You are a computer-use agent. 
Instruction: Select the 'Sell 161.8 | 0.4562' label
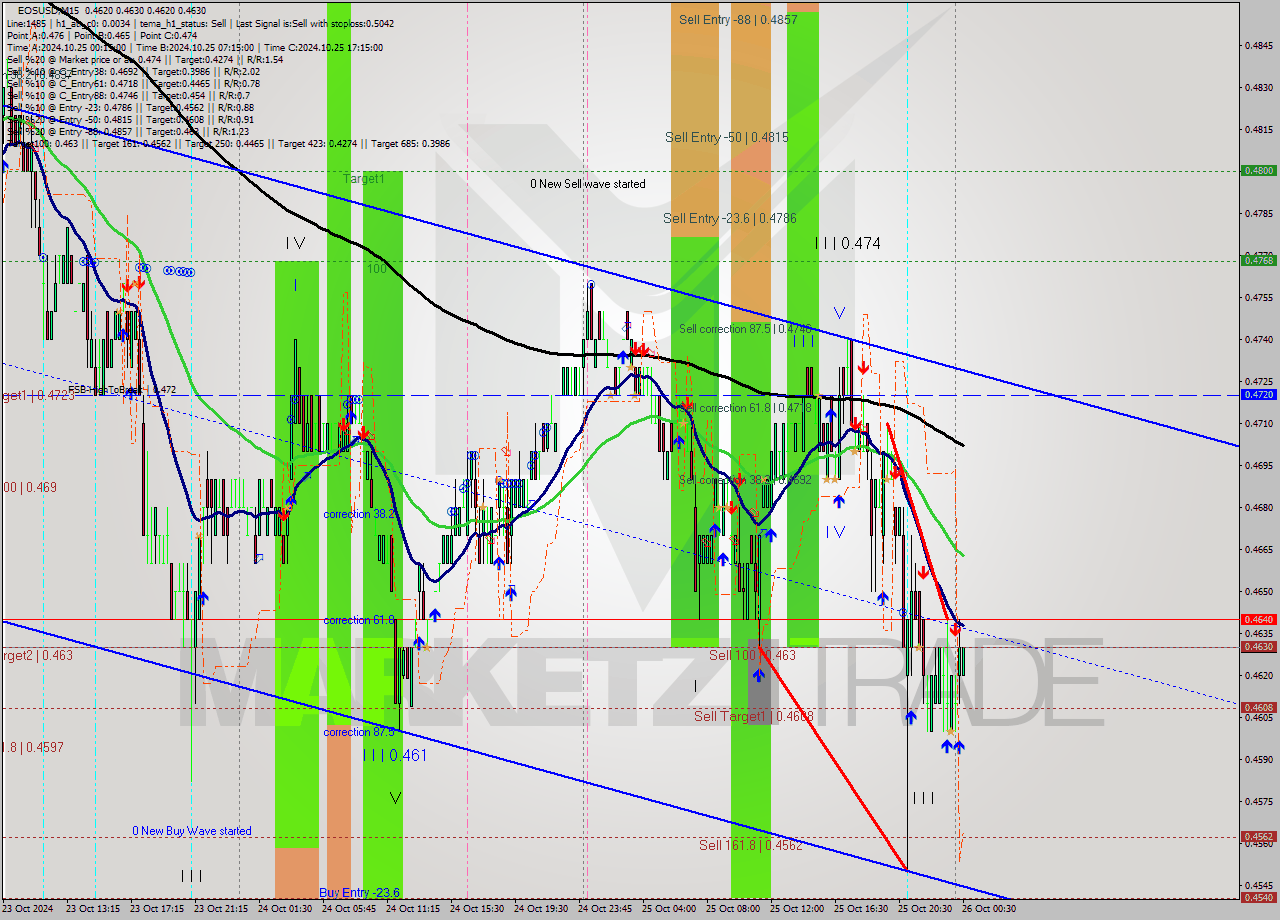coord(750,845)
